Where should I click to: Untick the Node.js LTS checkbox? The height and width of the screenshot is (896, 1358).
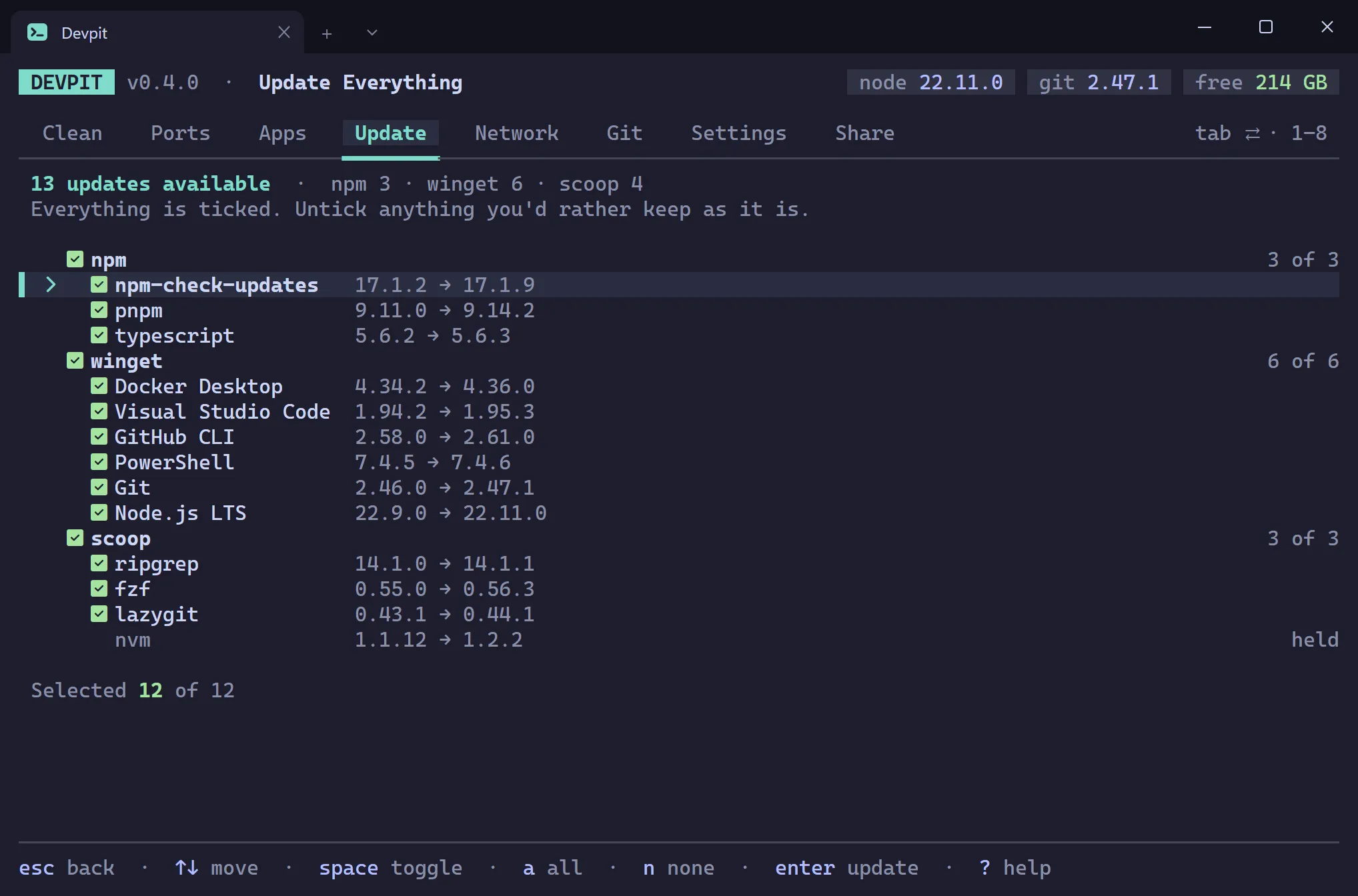click(x=99, y=513)
